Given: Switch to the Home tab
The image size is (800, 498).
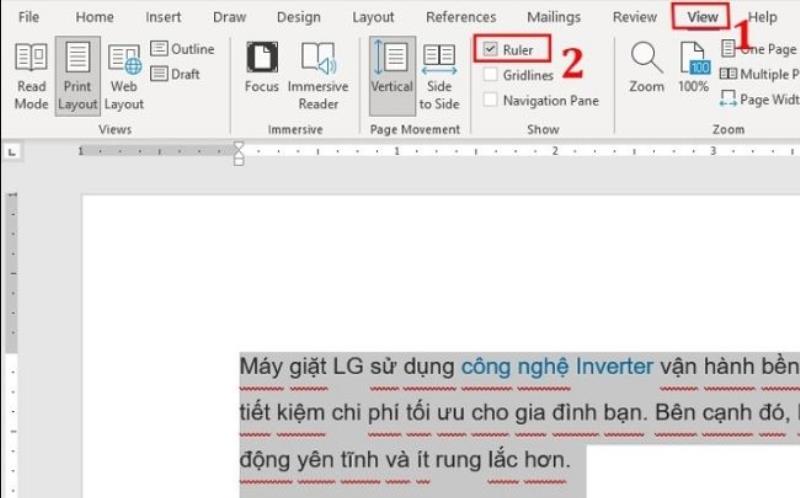Looking at the screenshot, I should [x=95, y=17].
